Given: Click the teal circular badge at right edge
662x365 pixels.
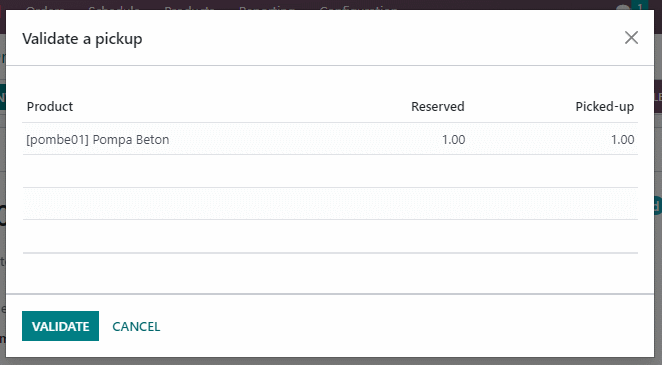Looking at the screenshot, I should tap(657, 206).
